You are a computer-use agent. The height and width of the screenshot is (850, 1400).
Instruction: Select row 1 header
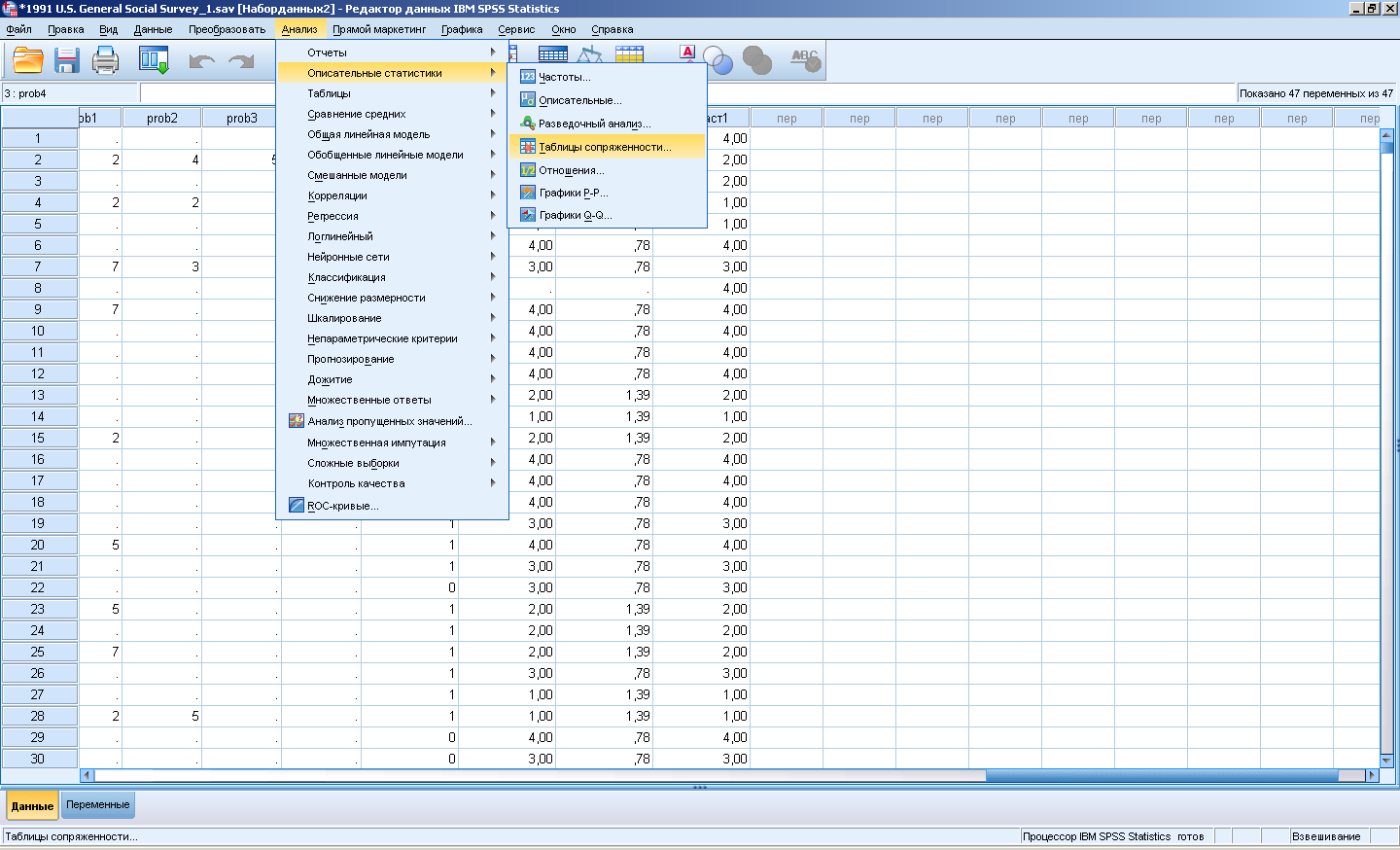coord(38,138)
